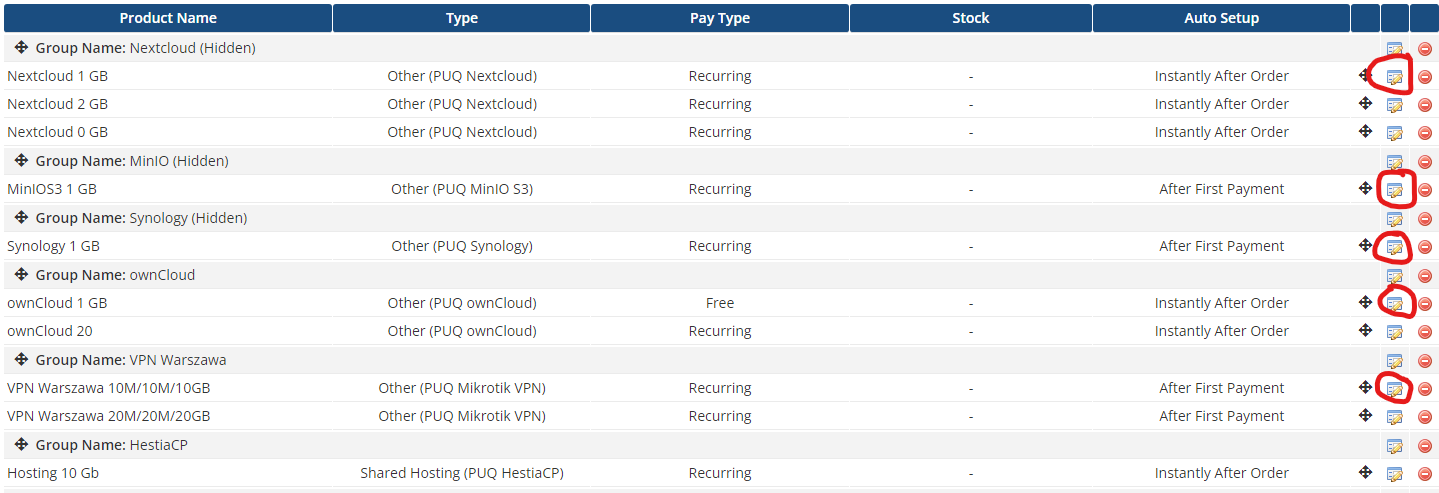Screen dimensions: 1439x493
Task: Click the Product Name column header
Action: (168, 18)
